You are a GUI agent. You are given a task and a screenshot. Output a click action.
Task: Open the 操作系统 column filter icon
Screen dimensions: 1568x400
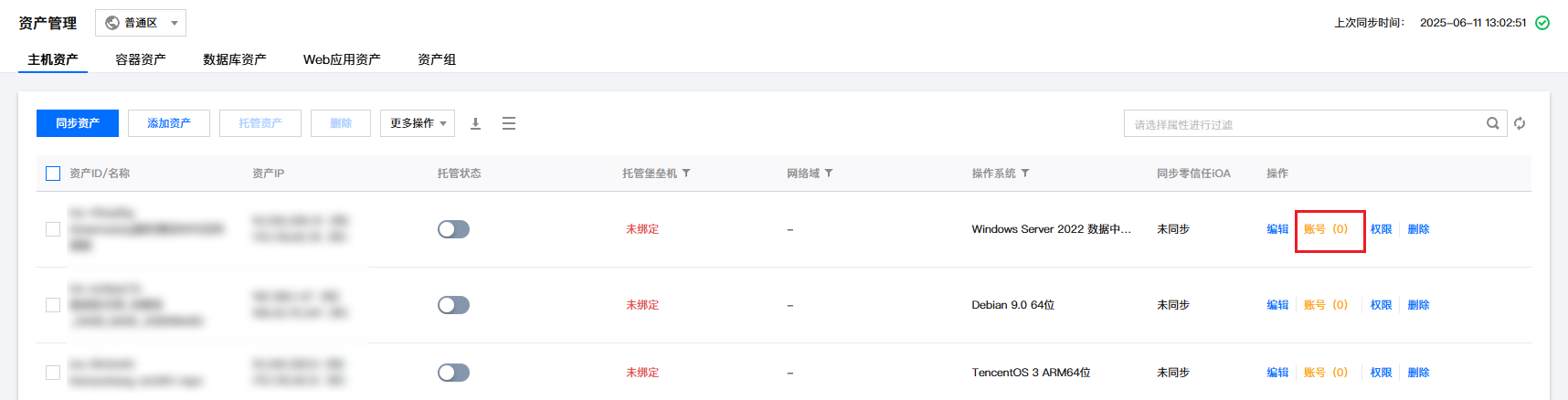coord(1025,174)
